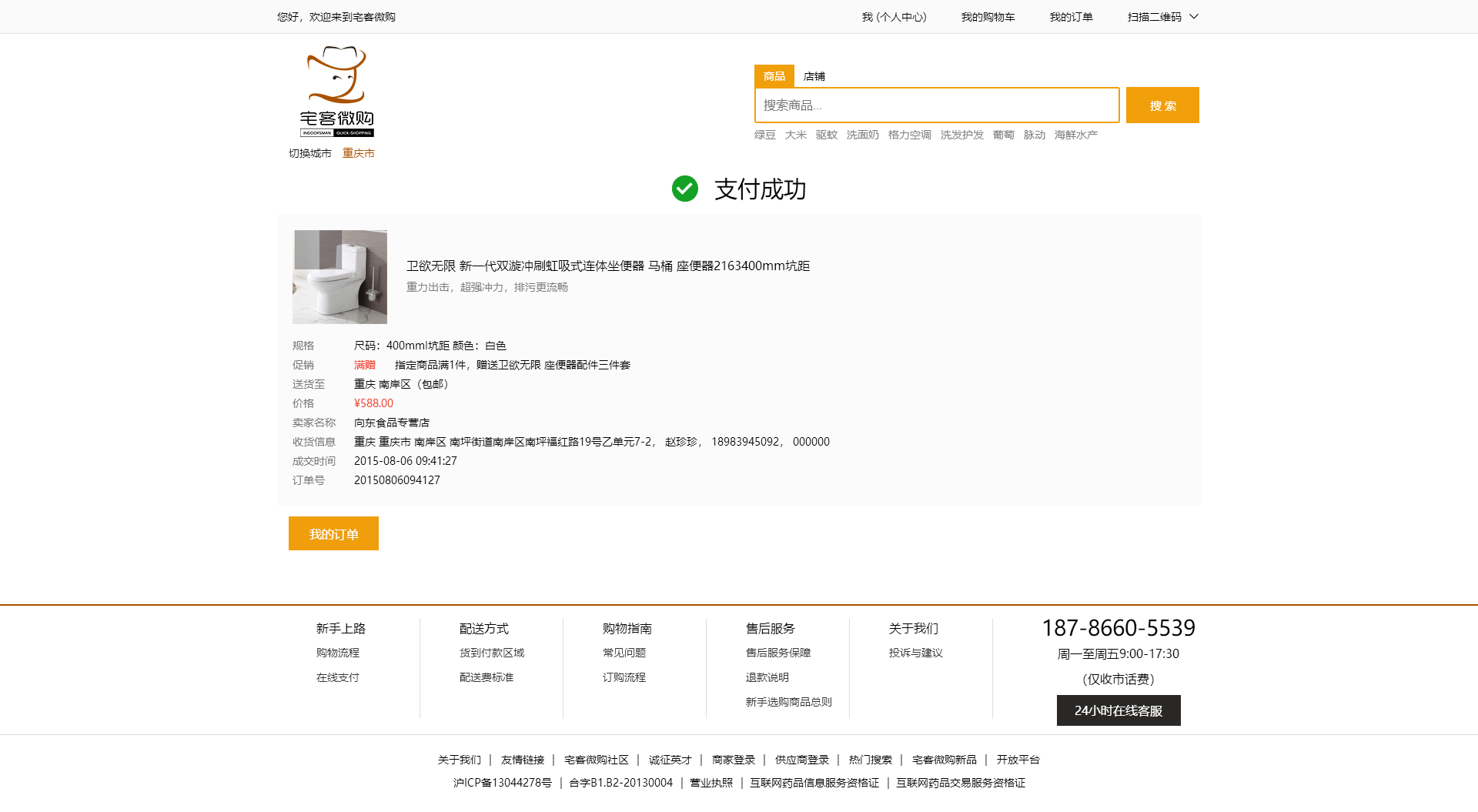Image resolution: width=1478 pixels, height=812 pixels.
Task: Click the 搜索商品 search input field
Action: click(x=936, y=105)
